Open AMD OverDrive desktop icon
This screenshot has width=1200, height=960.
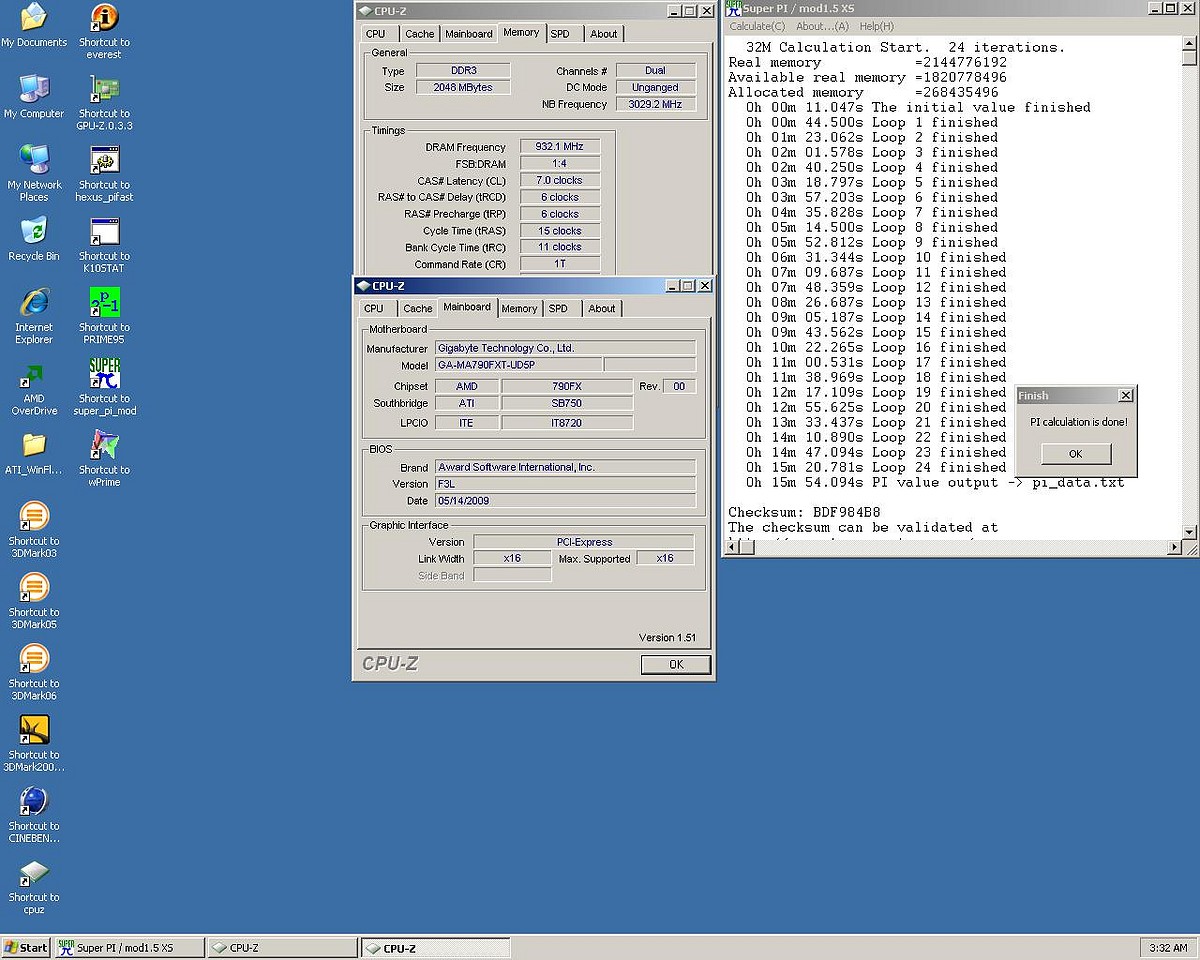click(x=34, y=374)
